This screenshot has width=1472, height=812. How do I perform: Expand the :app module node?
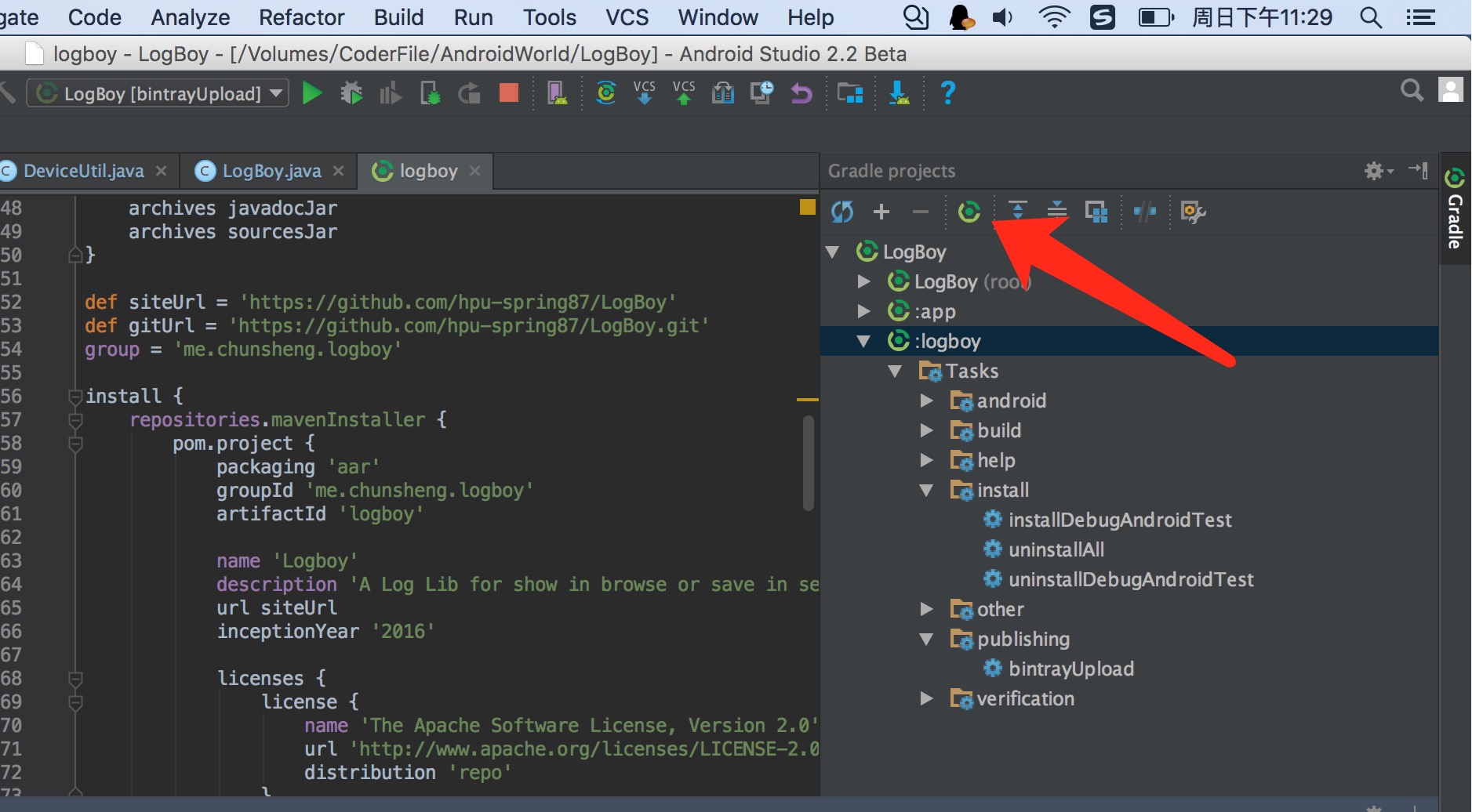coord(863,311)
